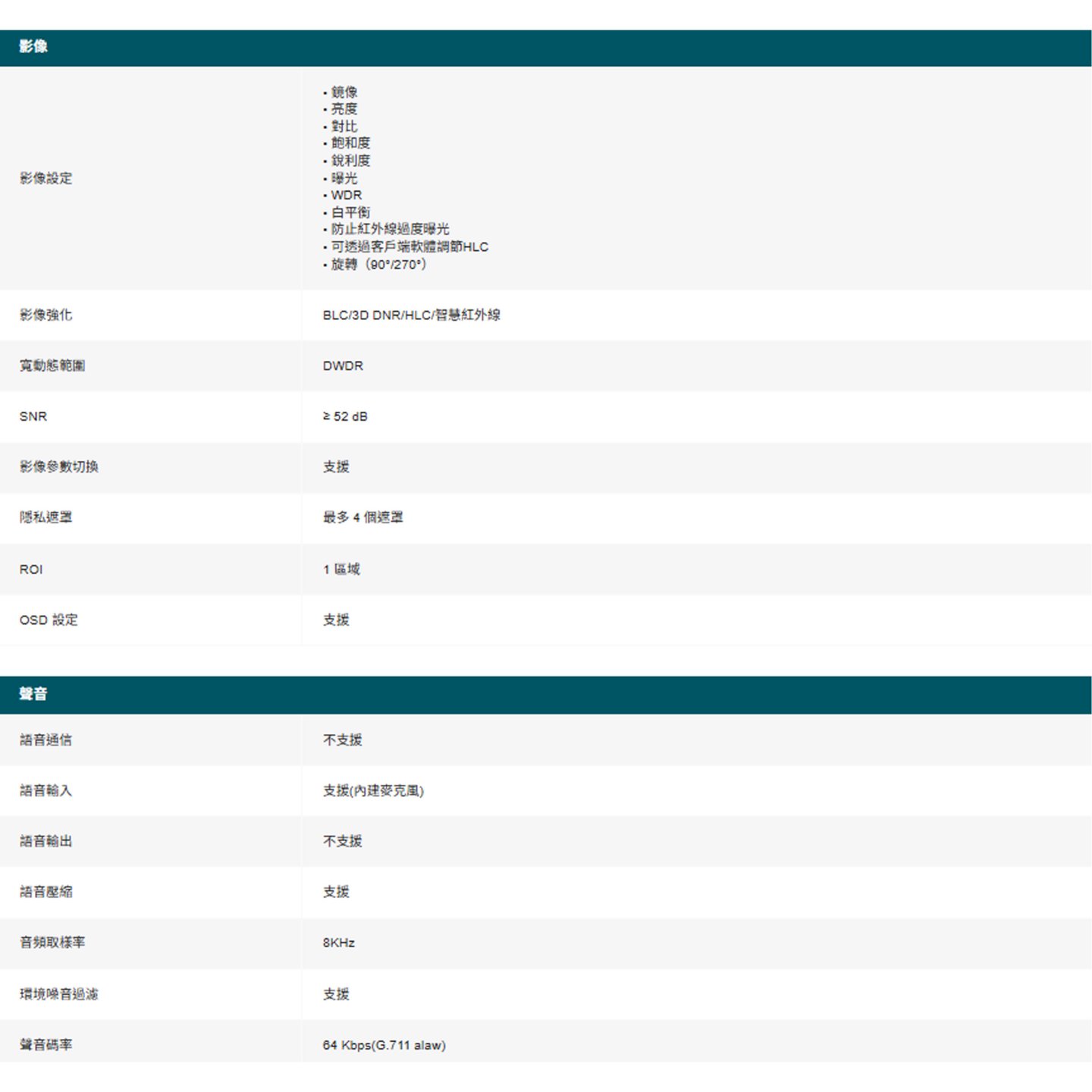Click the WDR bullet item
This screenshot has height=1092, width=1092.
(x=346, y=195)
